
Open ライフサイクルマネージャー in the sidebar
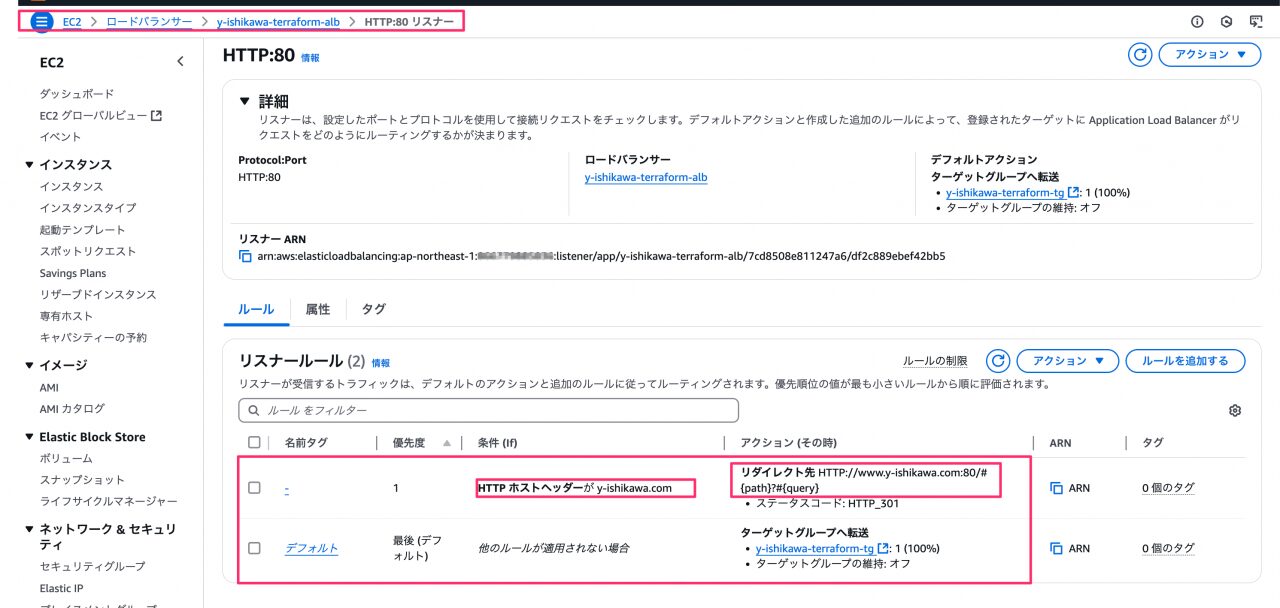[109, 501]
